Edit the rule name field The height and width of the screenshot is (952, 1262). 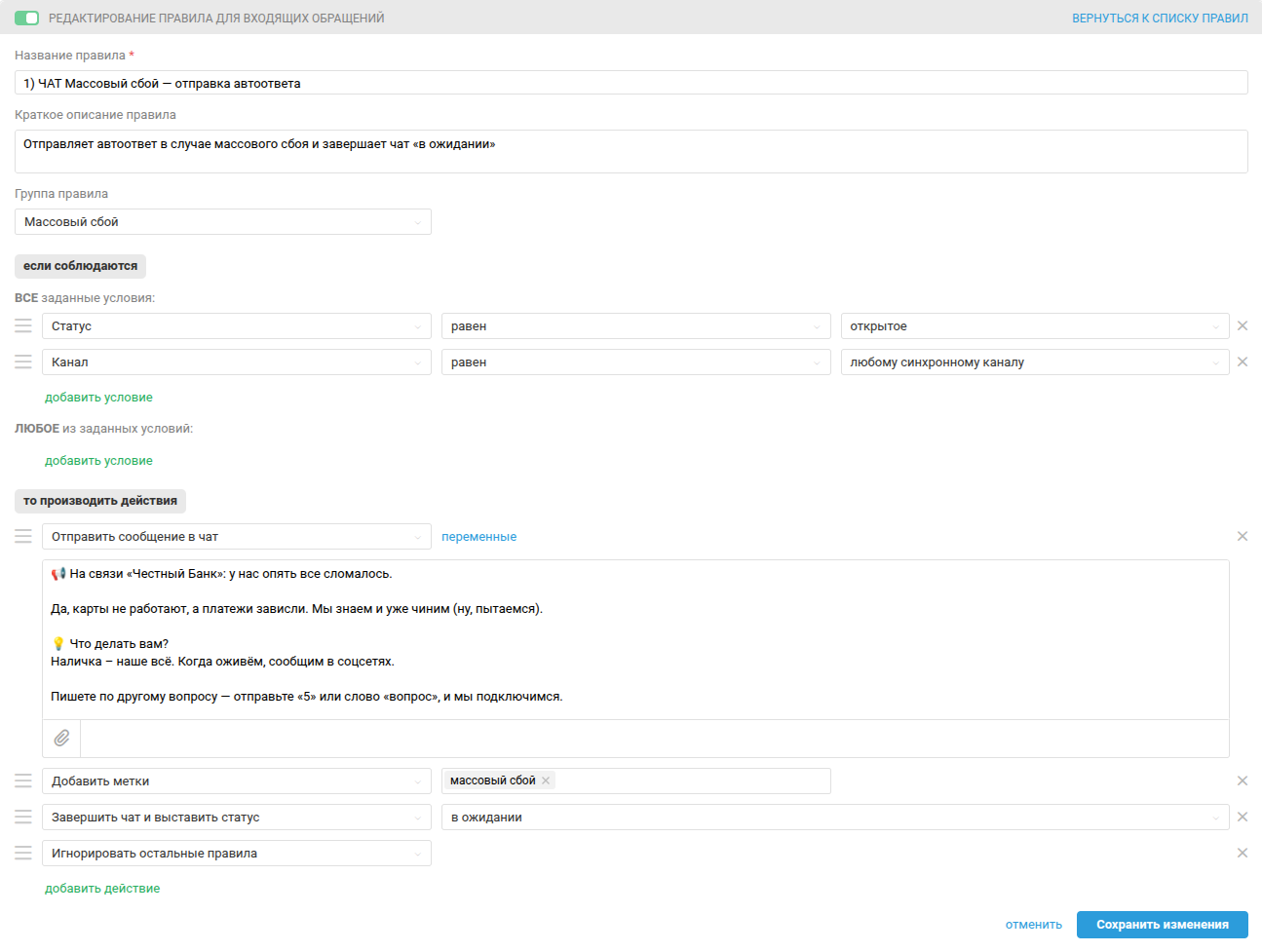pos(631,83)
